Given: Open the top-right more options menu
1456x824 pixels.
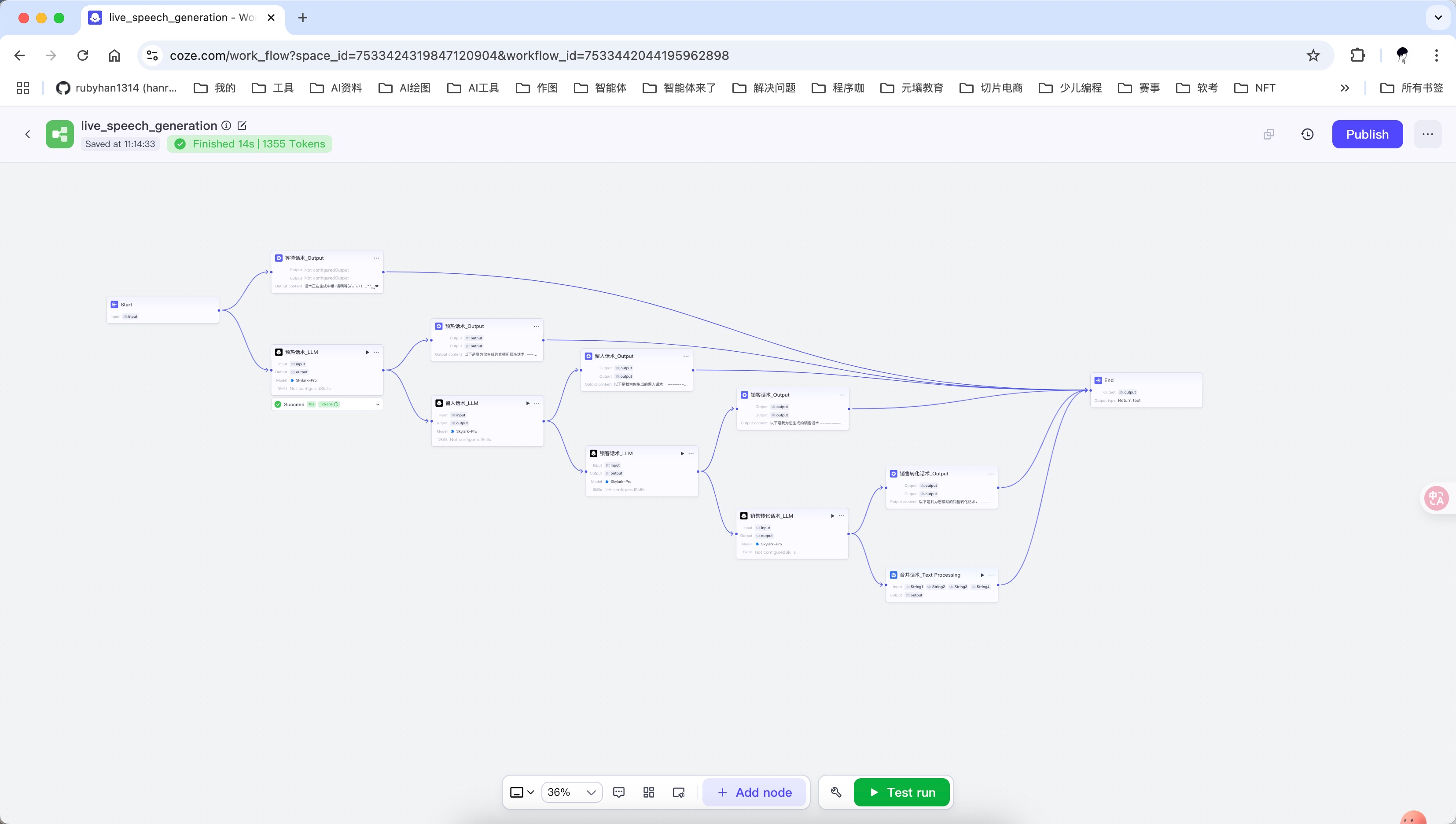Looking at the screenshot, I should [x=1427, y=134].
